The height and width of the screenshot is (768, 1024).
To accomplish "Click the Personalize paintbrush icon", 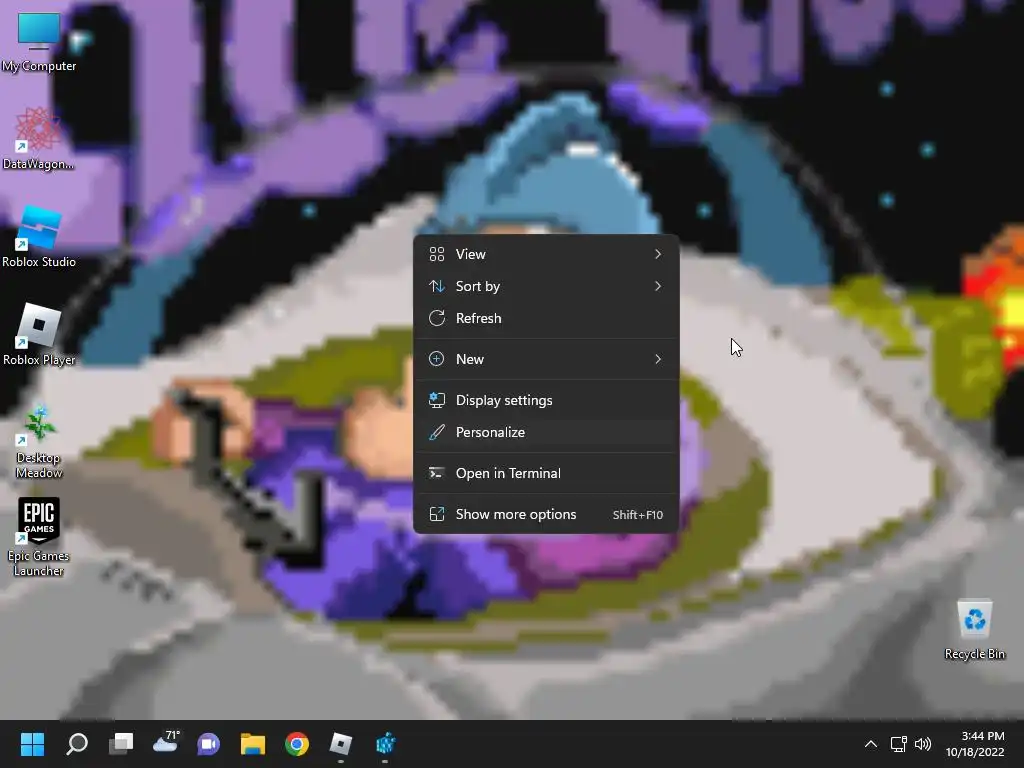I will pyautogui.click(x=437, y=432).
